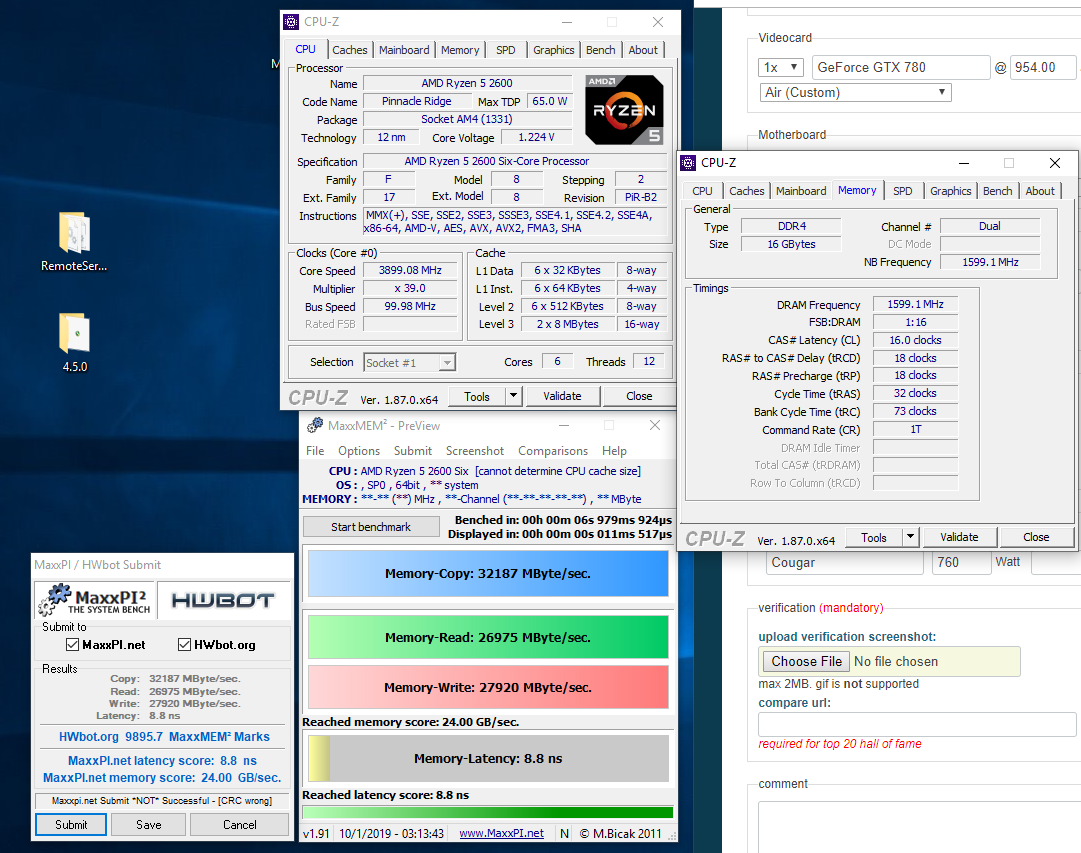The height and width of the screenshot is (853, 1081).
Task: Click the Memory-Latency result bar
Action: [x=488, y=759]
